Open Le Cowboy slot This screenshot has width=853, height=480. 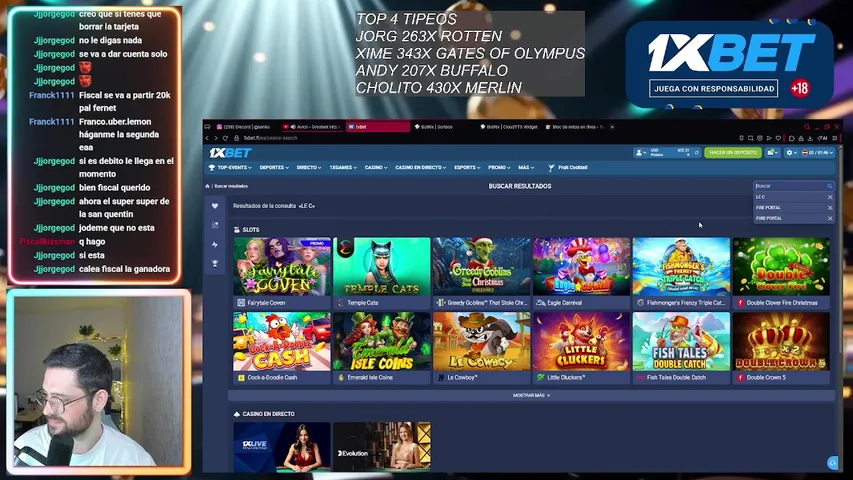point(481,347)
